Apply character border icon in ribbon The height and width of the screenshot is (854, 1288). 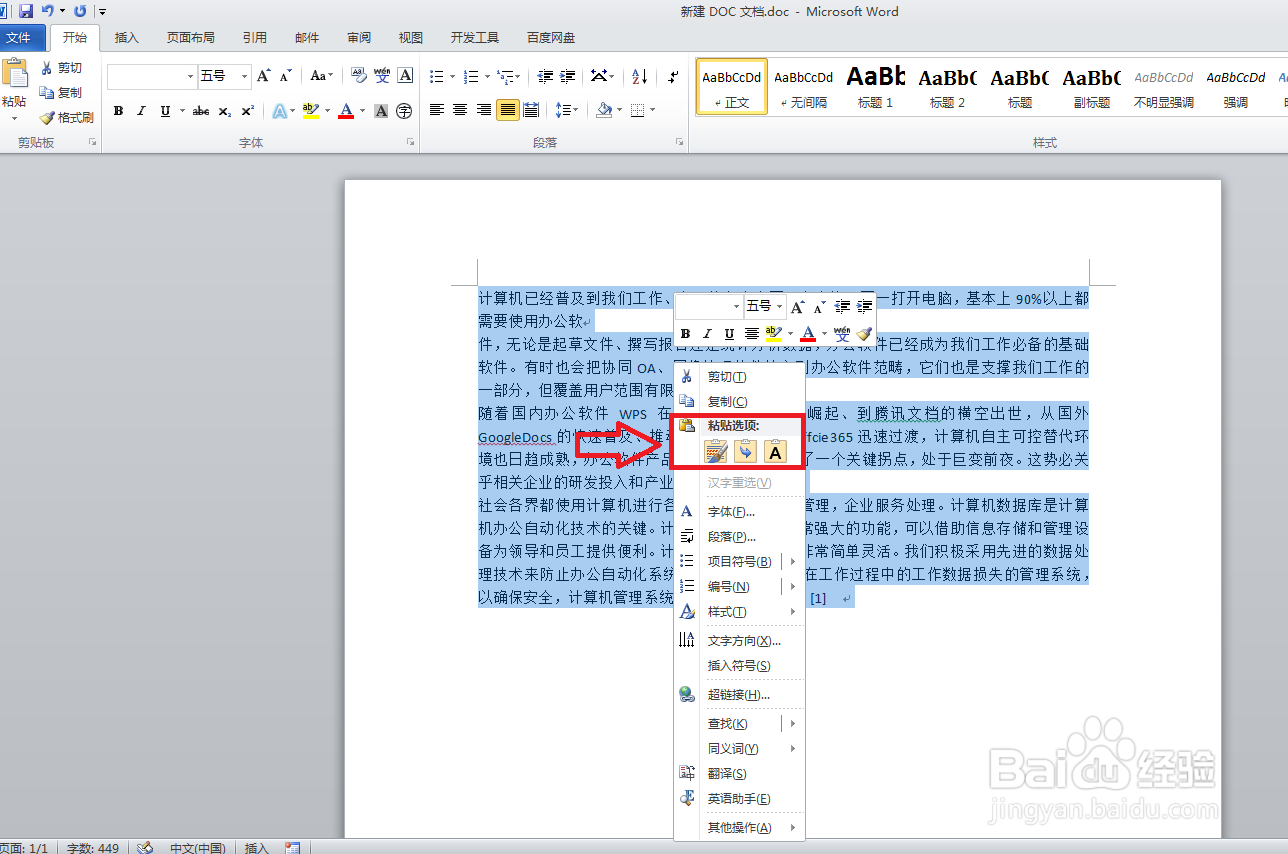tap(405, 76)
